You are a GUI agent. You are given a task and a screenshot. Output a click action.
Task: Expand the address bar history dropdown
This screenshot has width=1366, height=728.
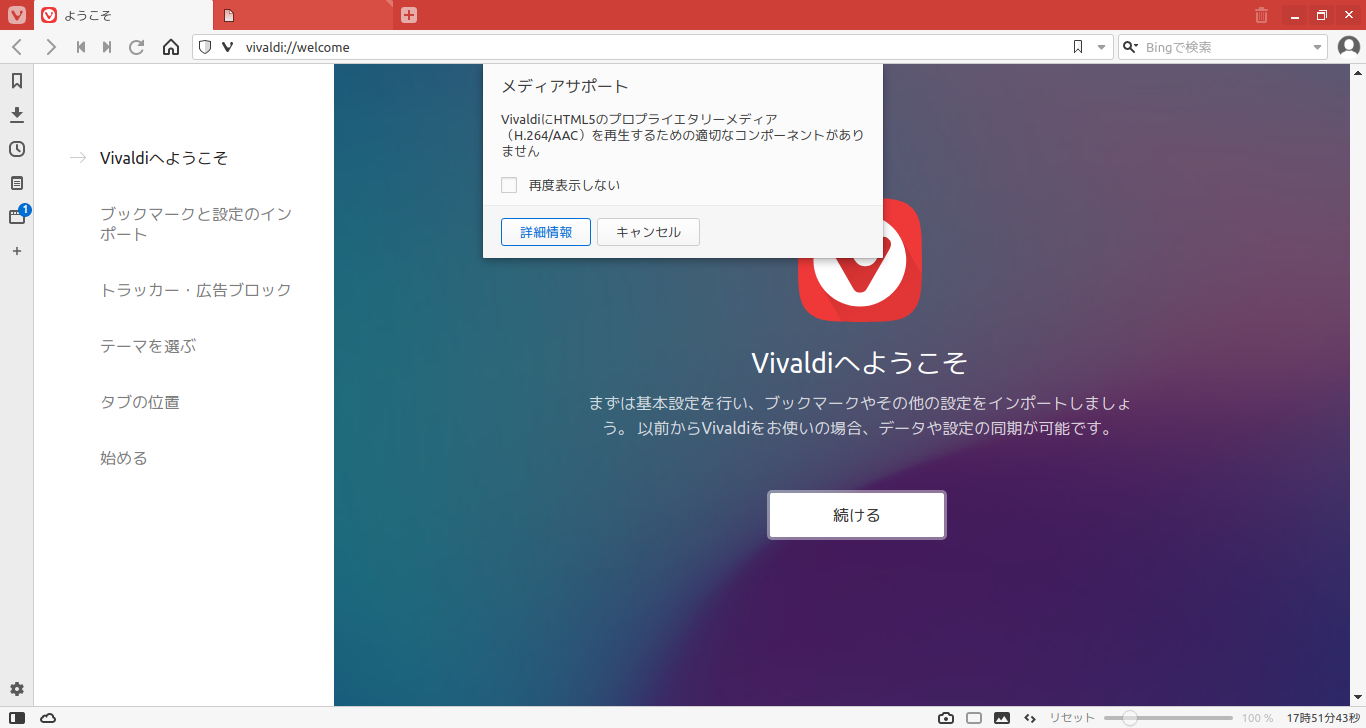(x=1101, y=47)
